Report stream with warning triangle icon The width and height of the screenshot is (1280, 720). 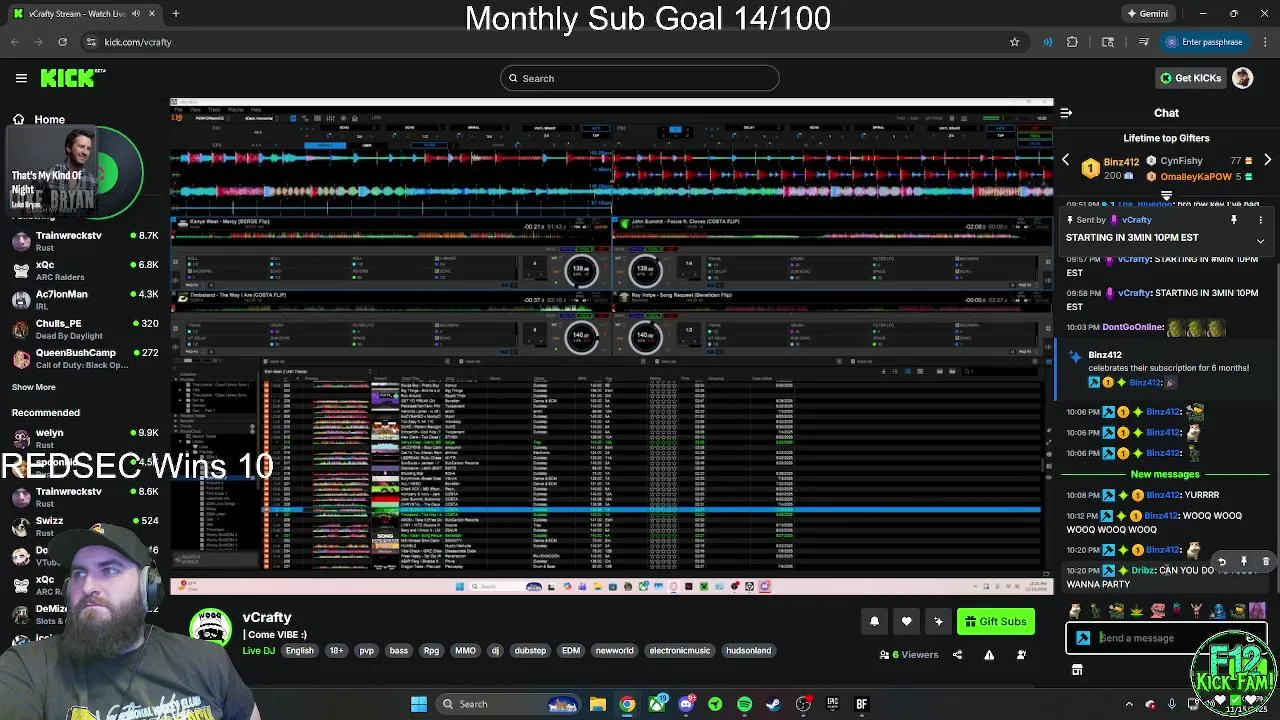989,655
